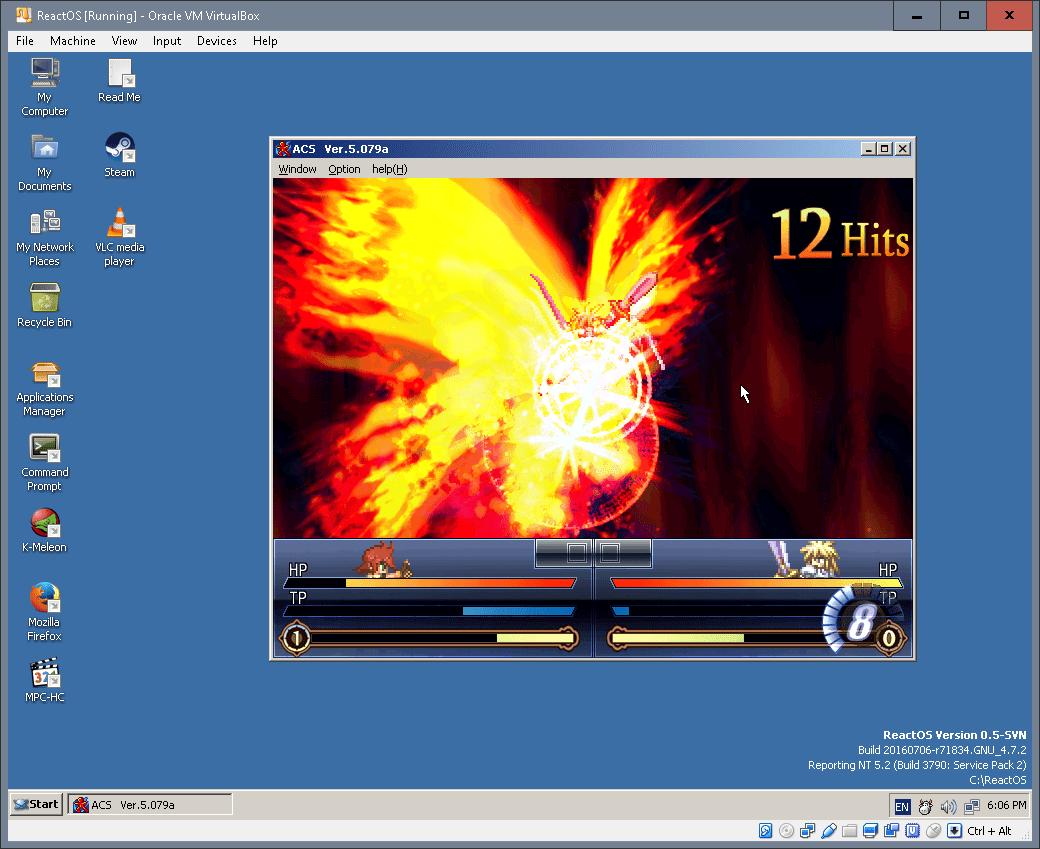The image size is (1040, 849).
Task: Click the VirtualBox hard disk status icon
Action: pyautogui.click(x=765, y=830)
